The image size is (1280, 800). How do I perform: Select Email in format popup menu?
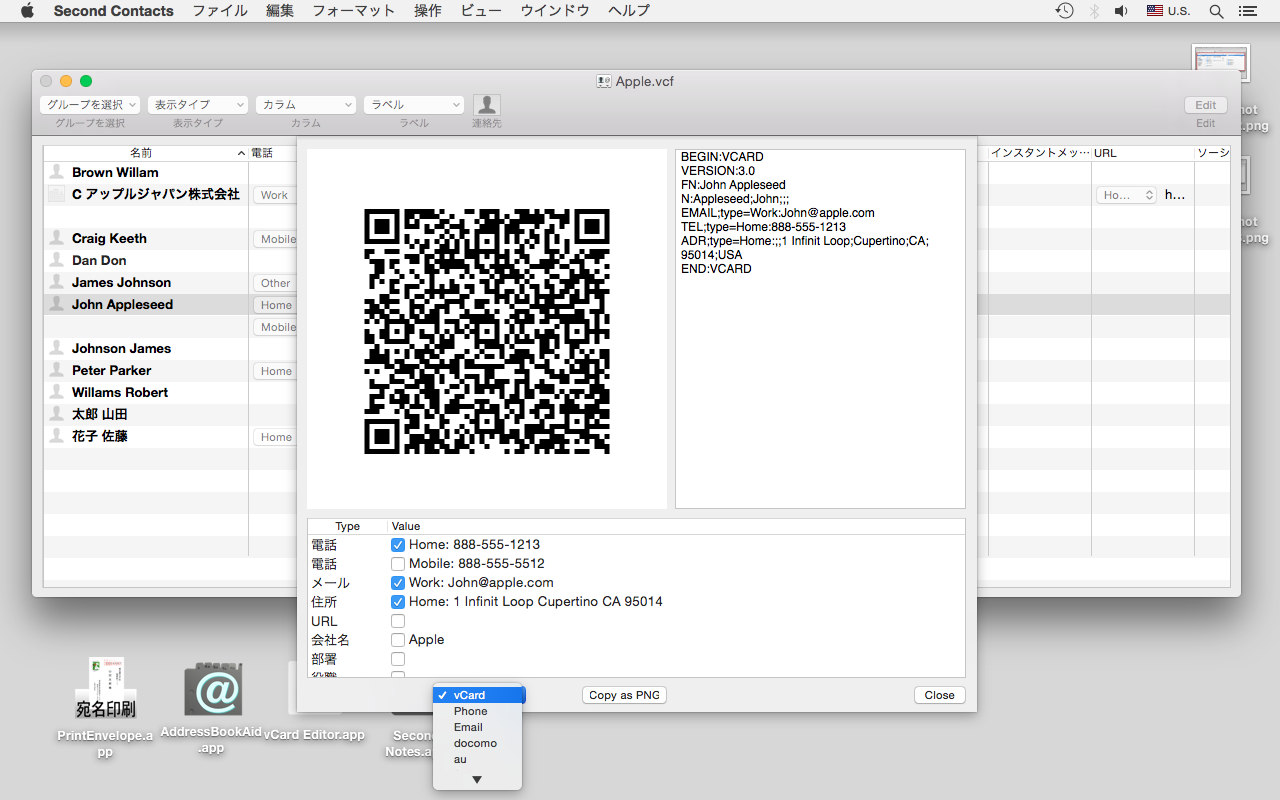478,727
